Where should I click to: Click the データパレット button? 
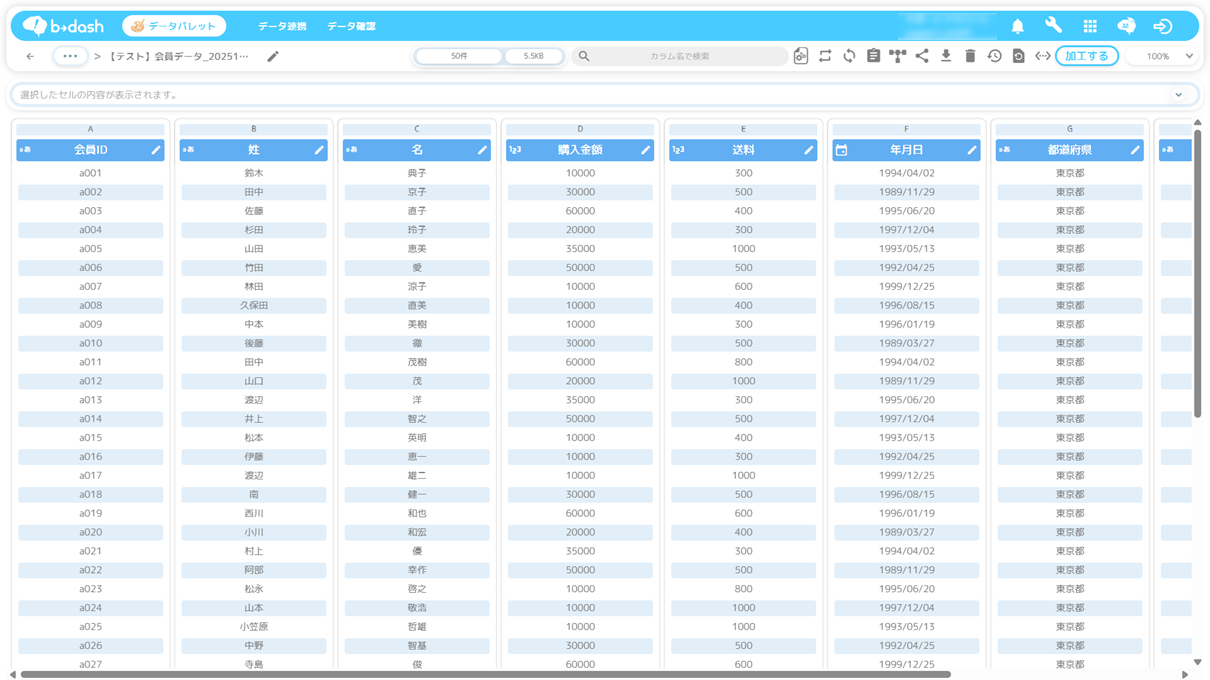[x=174, y=26]
